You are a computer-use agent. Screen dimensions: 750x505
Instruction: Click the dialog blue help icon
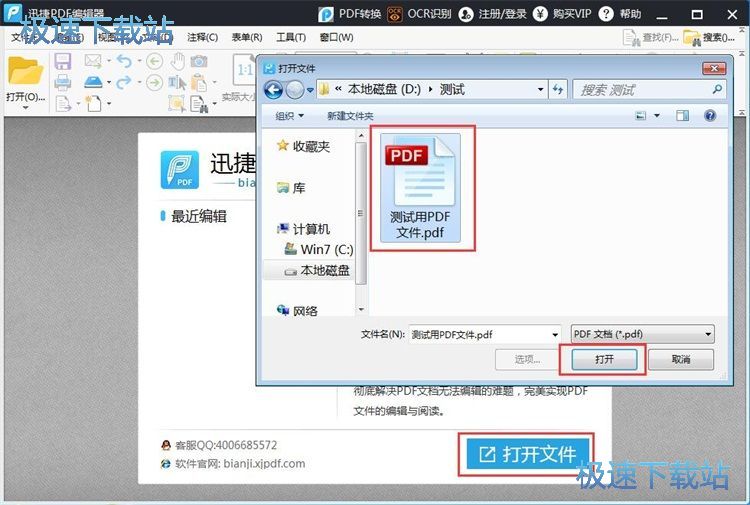[x=710, y=115]
